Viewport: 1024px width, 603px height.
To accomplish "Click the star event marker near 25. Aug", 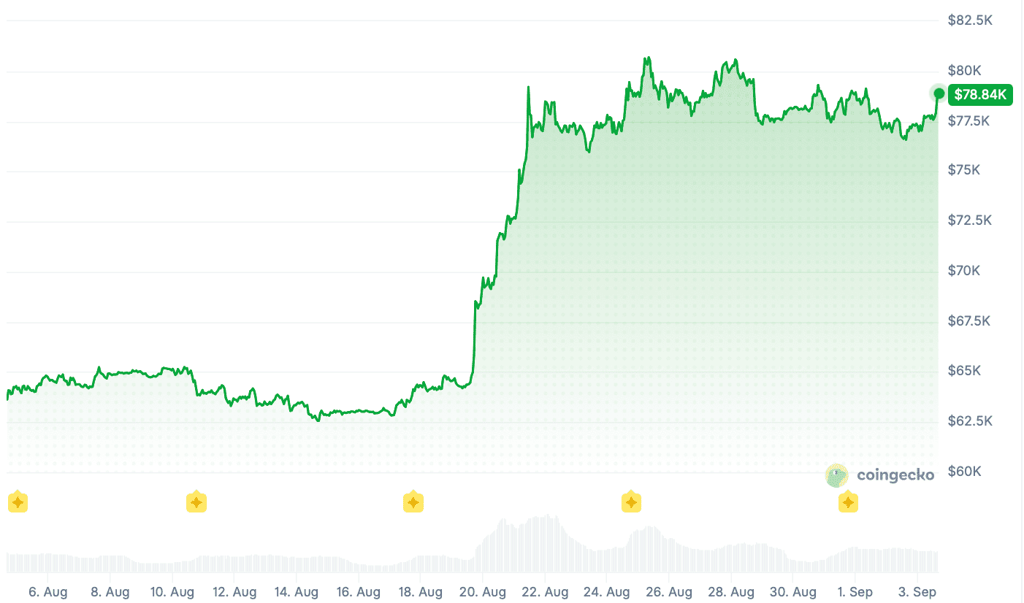I will 631,502.
